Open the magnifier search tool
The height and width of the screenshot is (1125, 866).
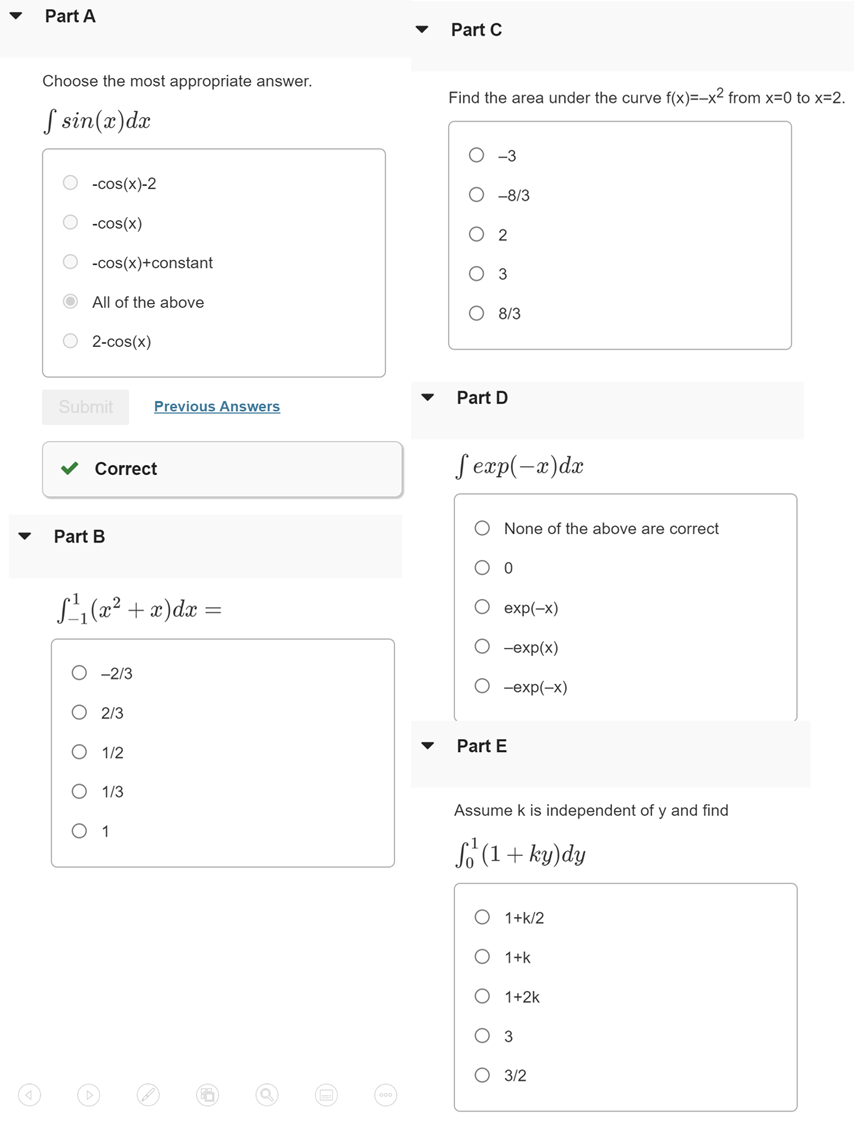click(266, 1095)
